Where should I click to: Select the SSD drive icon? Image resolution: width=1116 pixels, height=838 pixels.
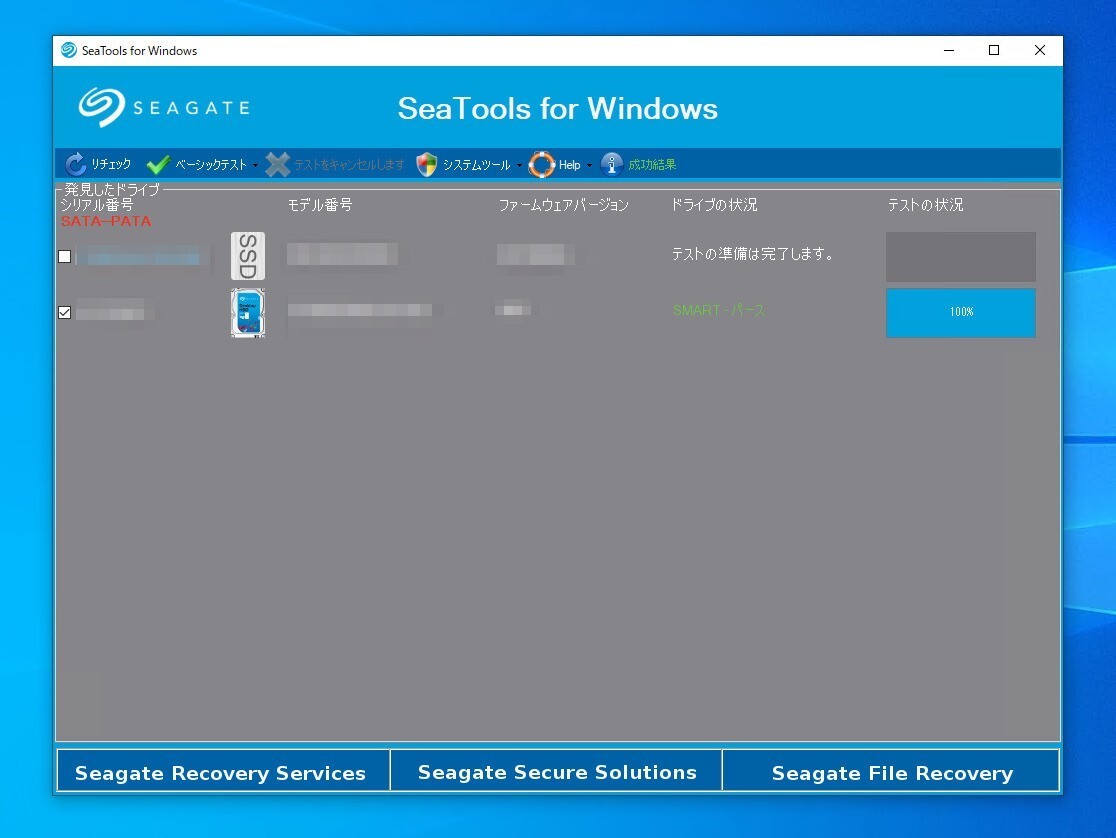248,256
